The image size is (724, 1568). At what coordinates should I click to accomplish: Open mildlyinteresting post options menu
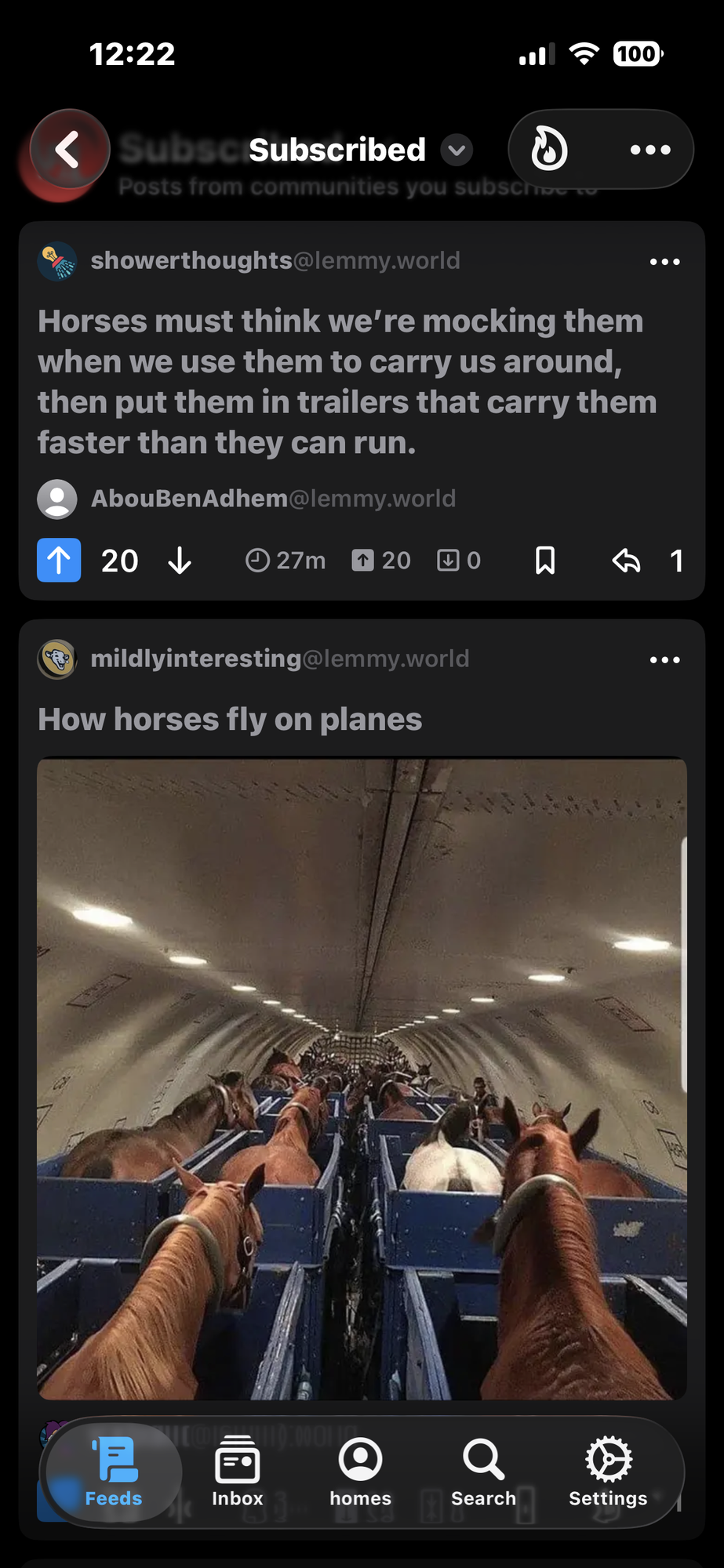664,660
